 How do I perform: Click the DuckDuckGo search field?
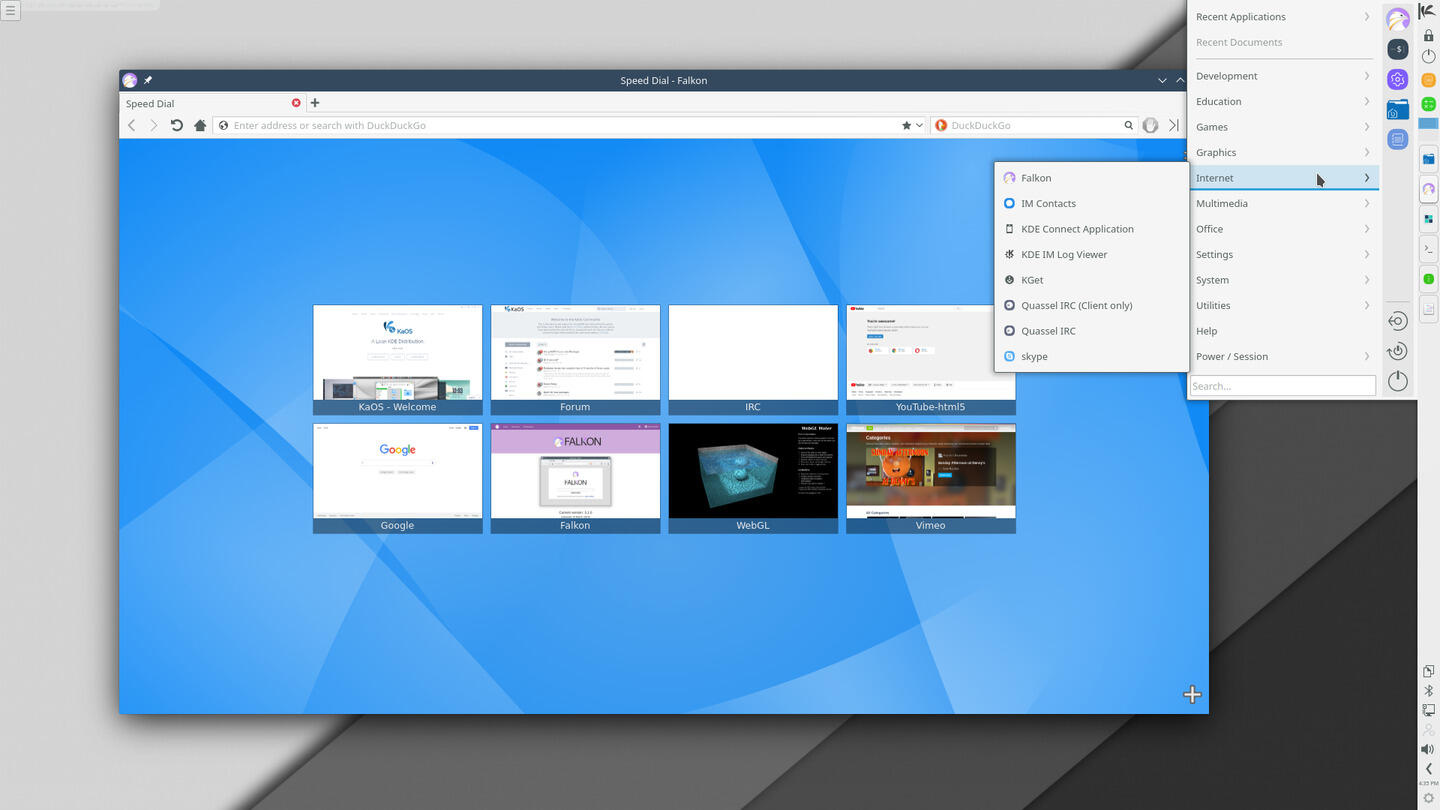pyautogui.click(x=1035, y=125)
